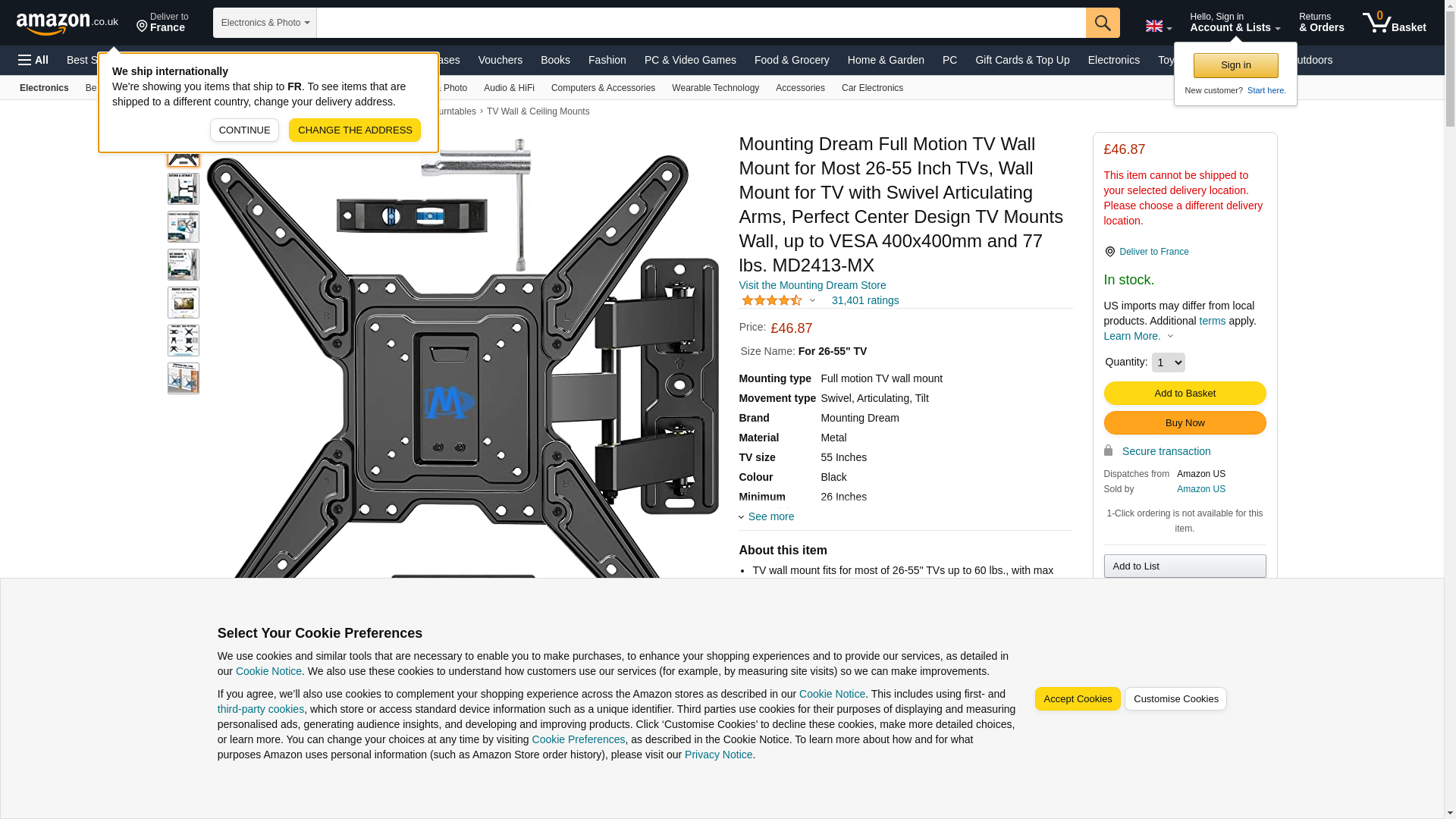Open the Quantity dropdown
This screenshot has width=1456, height=819.
click(1167, 362)
